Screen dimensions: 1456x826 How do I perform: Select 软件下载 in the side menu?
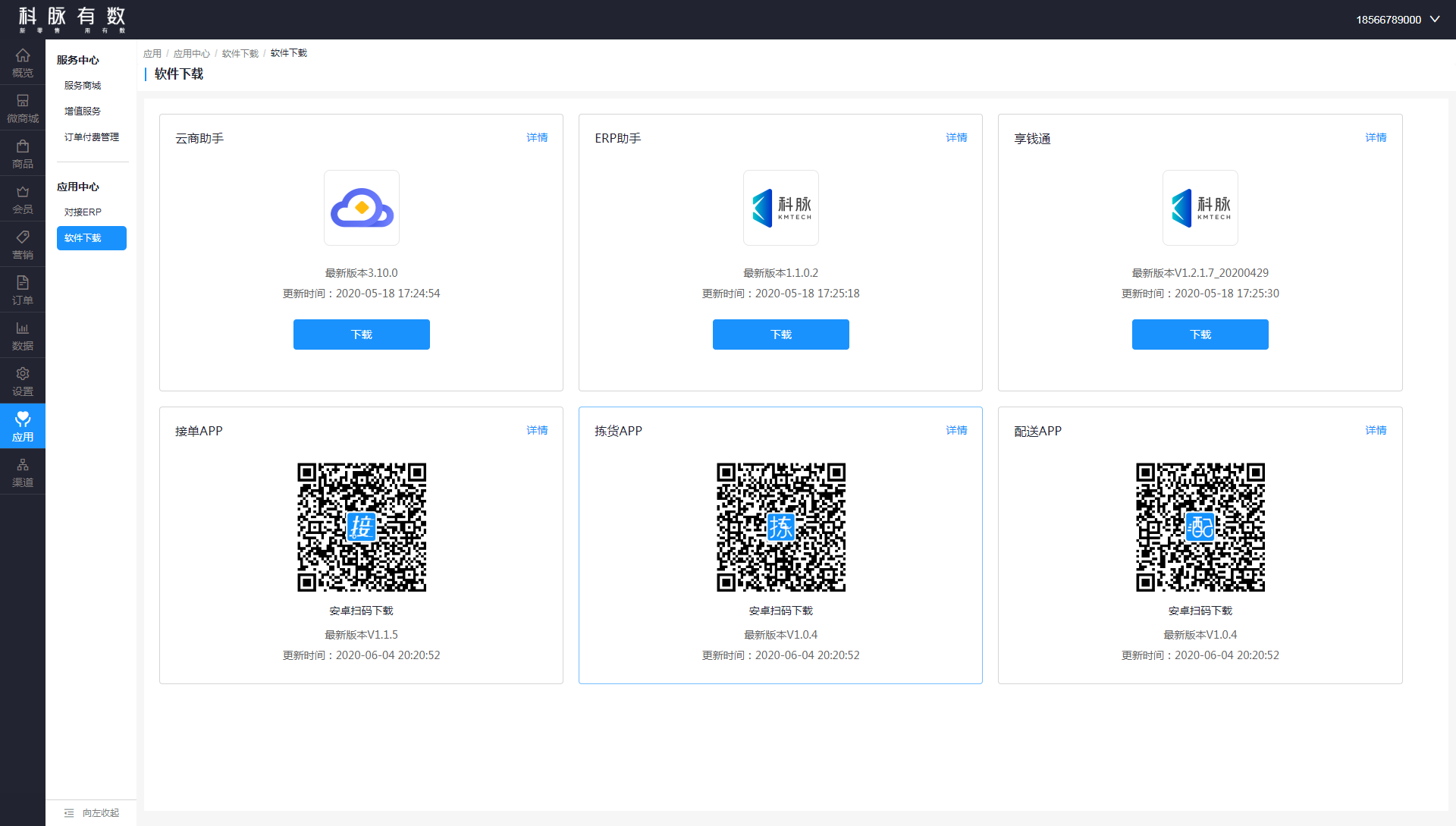pyautogui.click(x=92, y=238)
